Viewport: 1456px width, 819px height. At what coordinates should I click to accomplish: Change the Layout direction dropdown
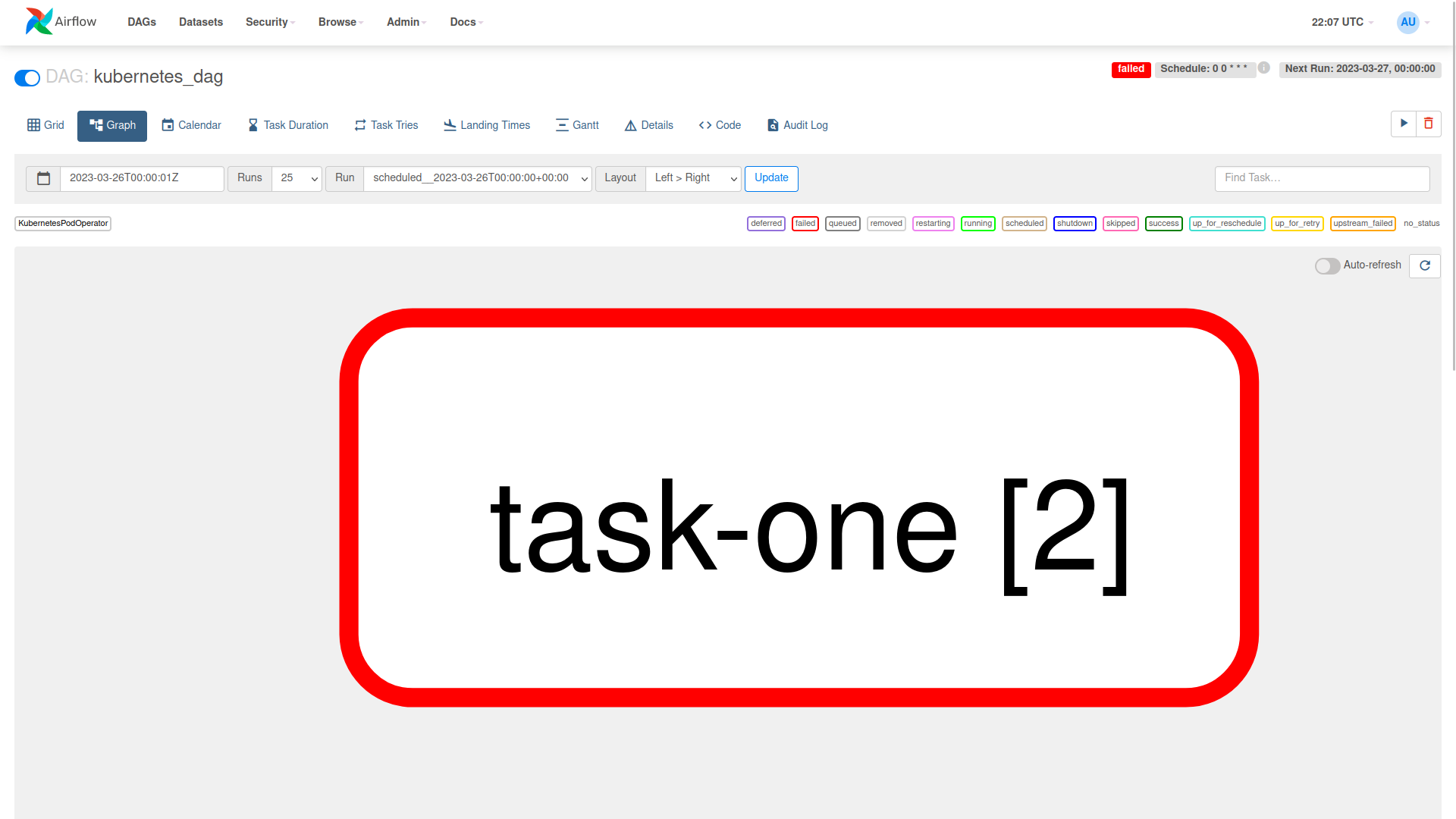tap(692, 178)
